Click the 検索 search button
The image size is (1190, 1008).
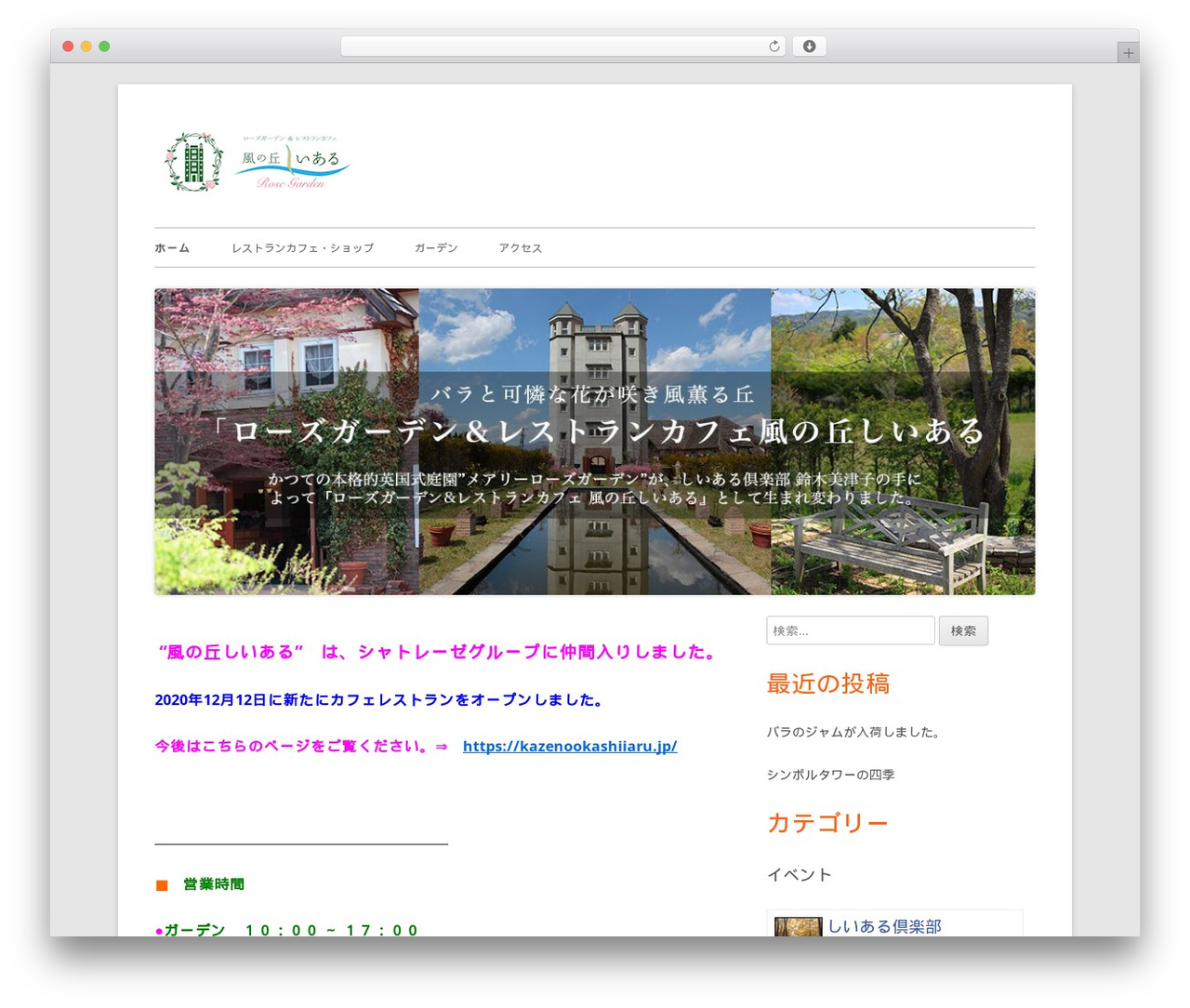[x=963, y=630]
